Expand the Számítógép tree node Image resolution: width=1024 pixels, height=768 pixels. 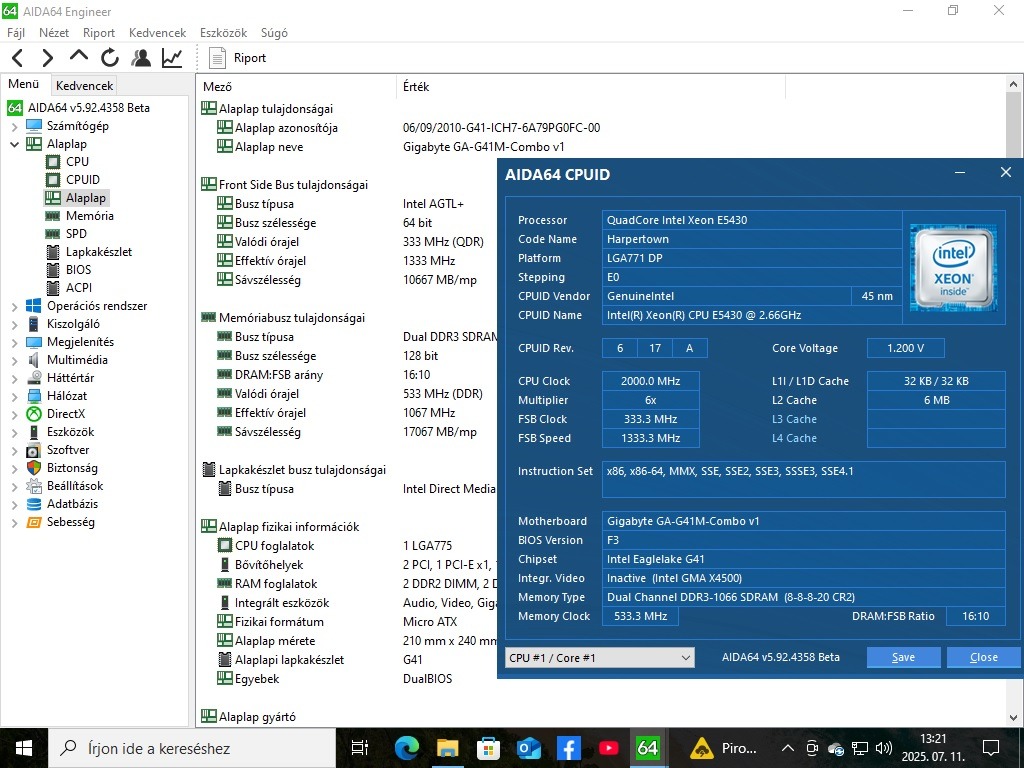tap(14, 126)
